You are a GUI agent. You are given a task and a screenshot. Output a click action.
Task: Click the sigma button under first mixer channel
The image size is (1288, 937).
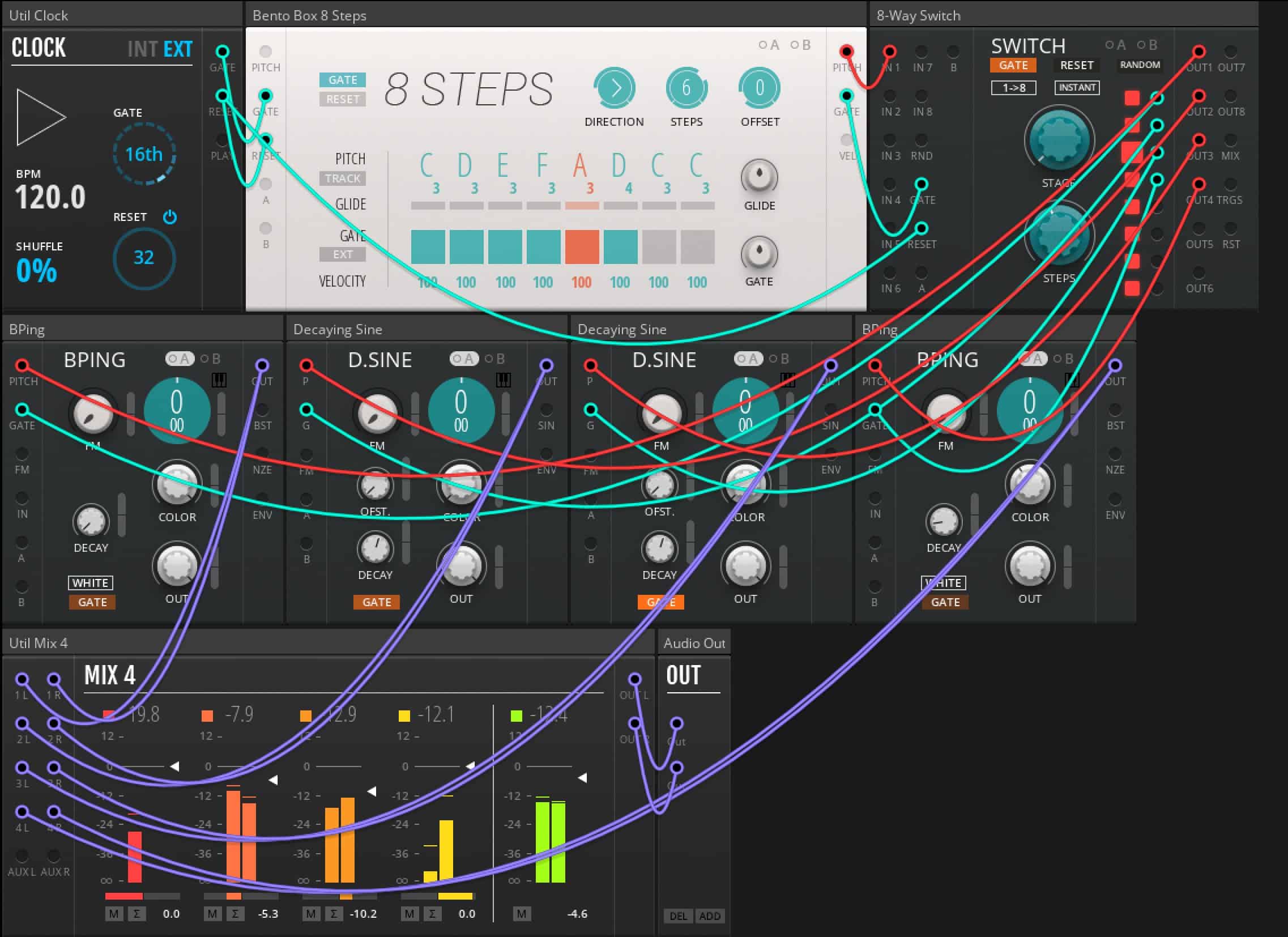click(x=137, y=914)
